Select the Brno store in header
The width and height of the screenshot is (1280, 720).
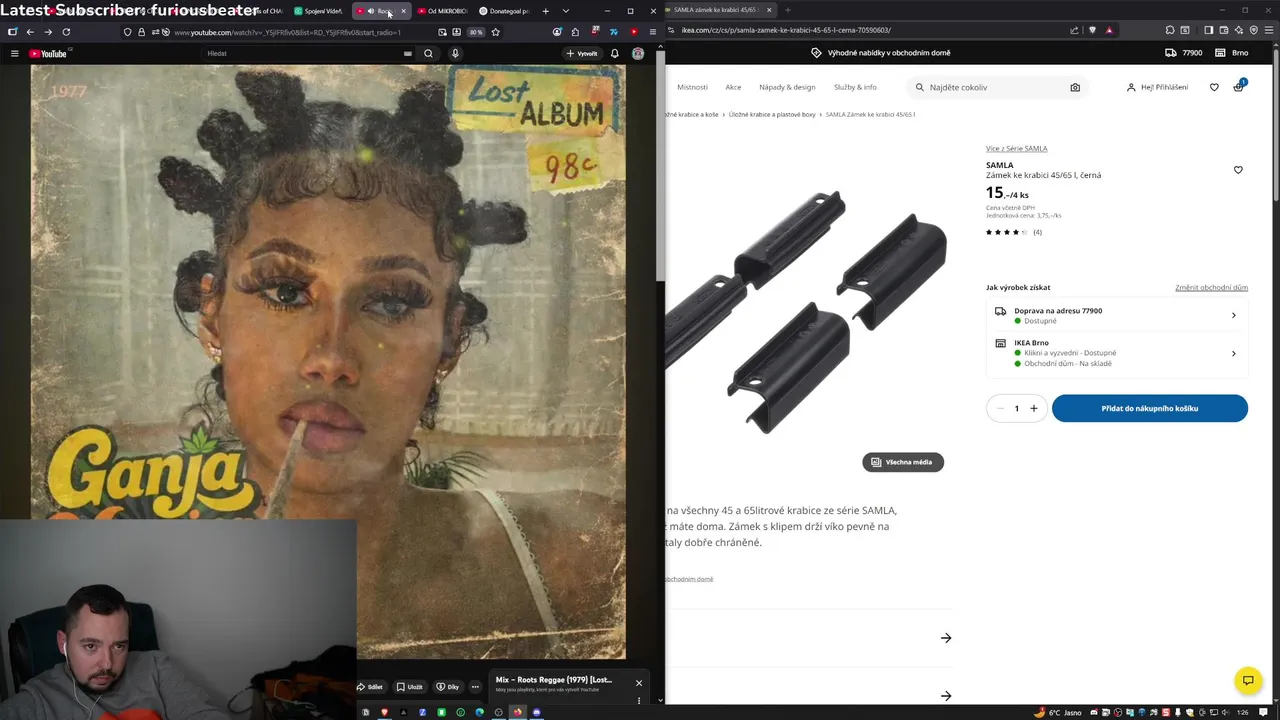click(1233, 53)
